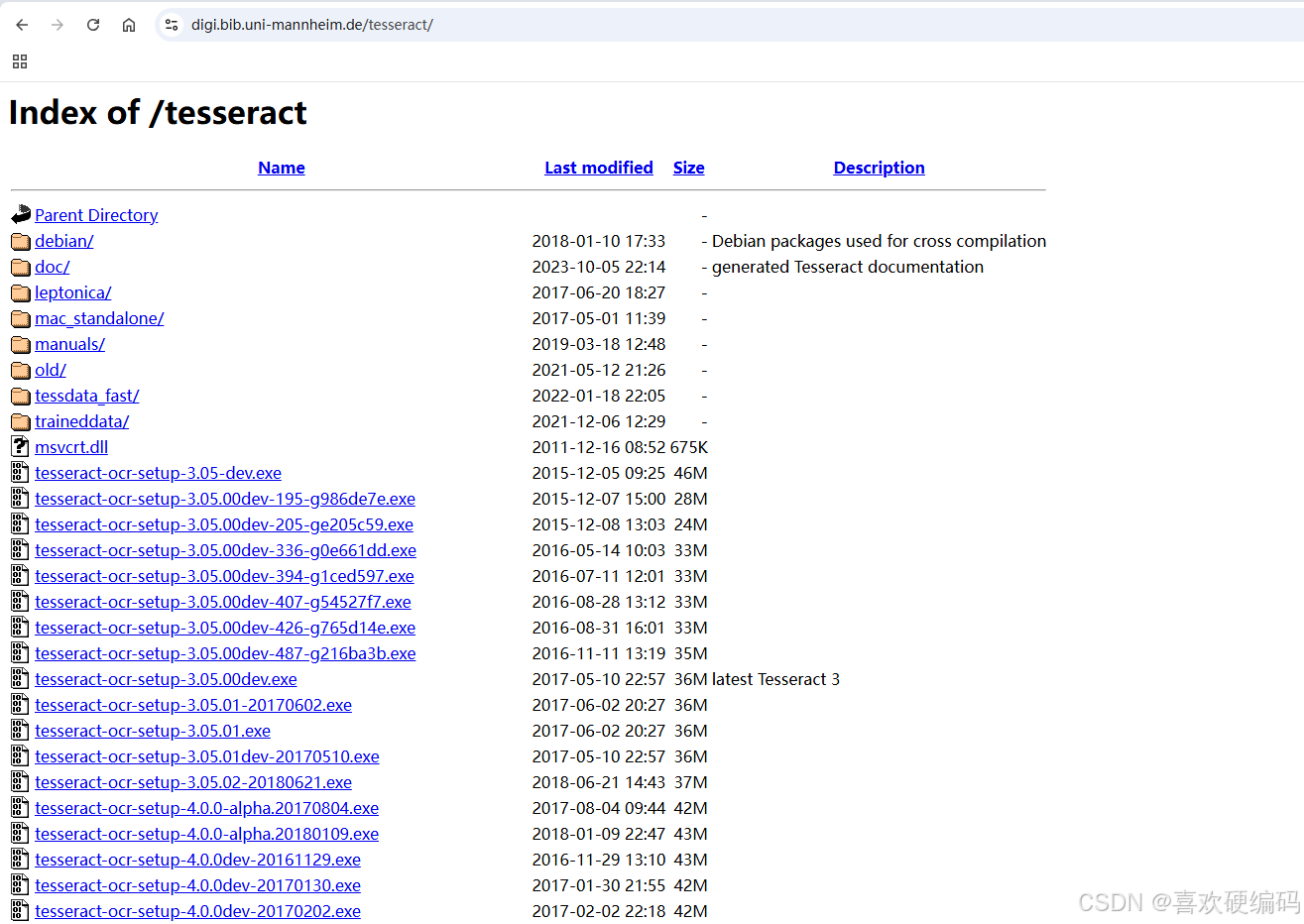
Task: Sort listing by Description column header
Action: (880, 168)
